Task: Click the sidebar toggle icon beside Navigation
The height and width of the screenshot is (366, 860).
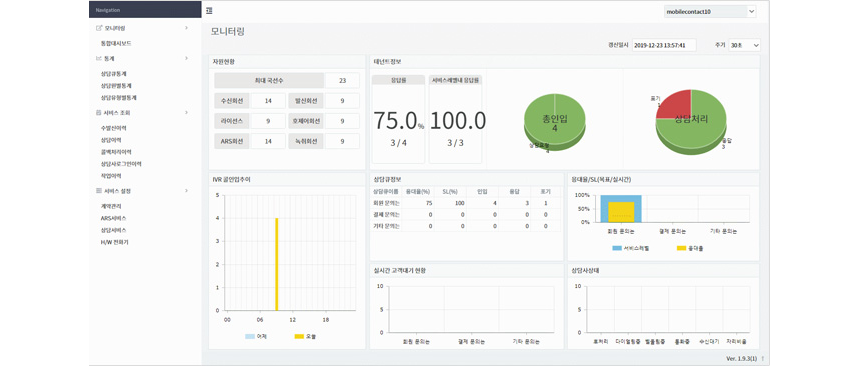Action: pyautogui.click(x=209, y=10)
